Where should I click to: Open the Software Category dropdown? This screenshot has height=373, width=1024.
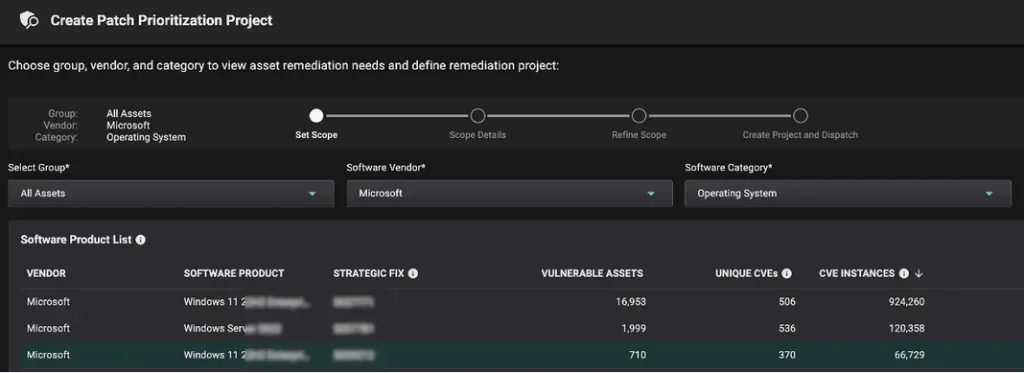(848, 193)
